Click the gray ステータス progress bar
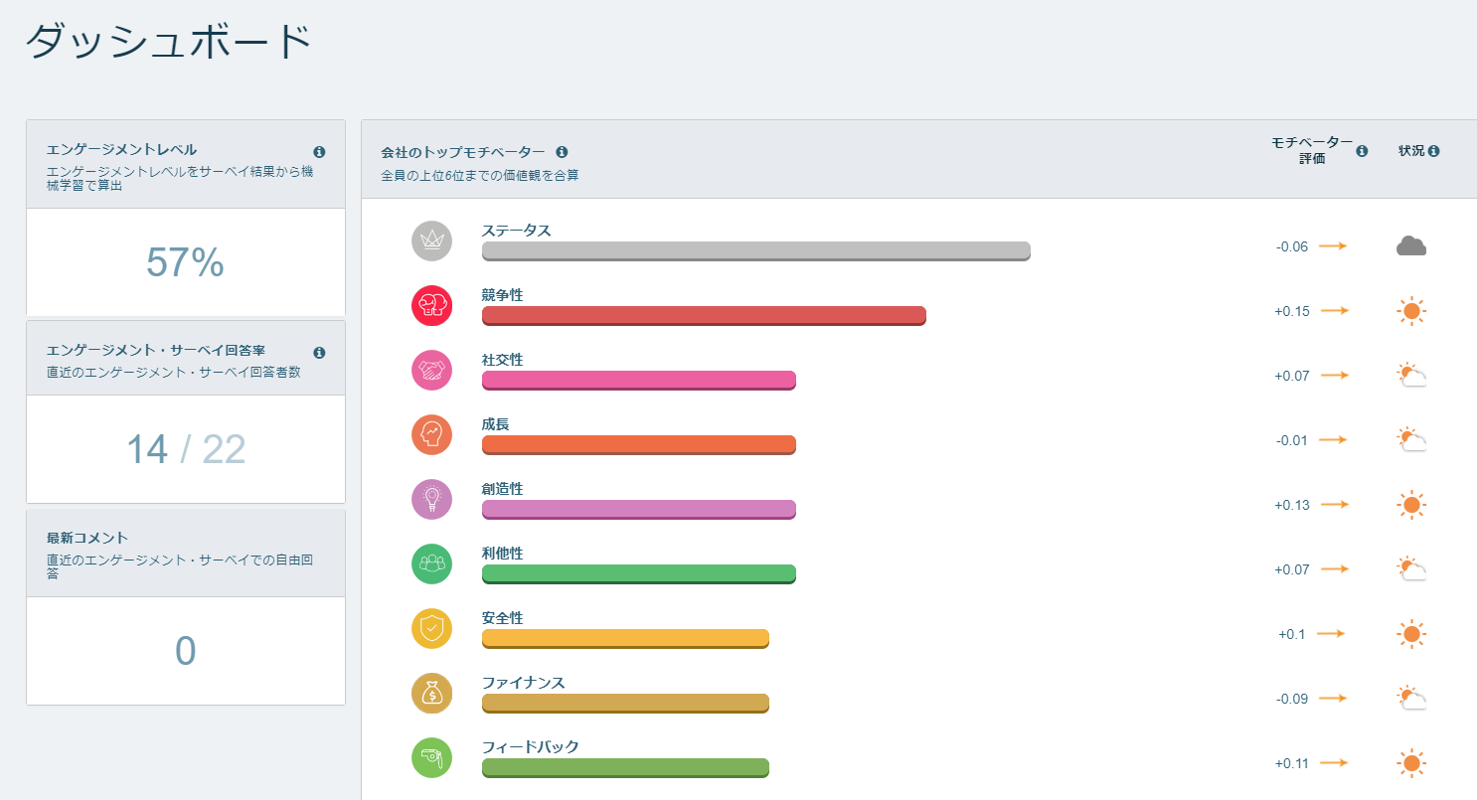This screenshot has height=800, width=1477. [756, 251]
